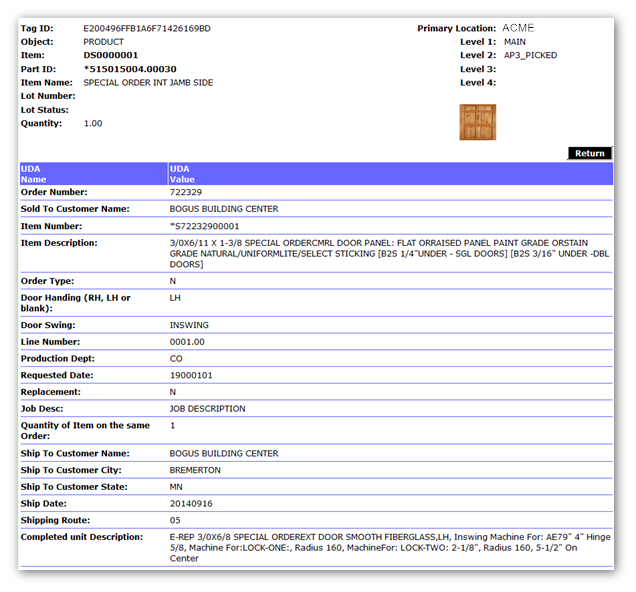Click the Item Description value text
Image resolution: width=636 pixels, height=592 pixels.
pos(389,253)
